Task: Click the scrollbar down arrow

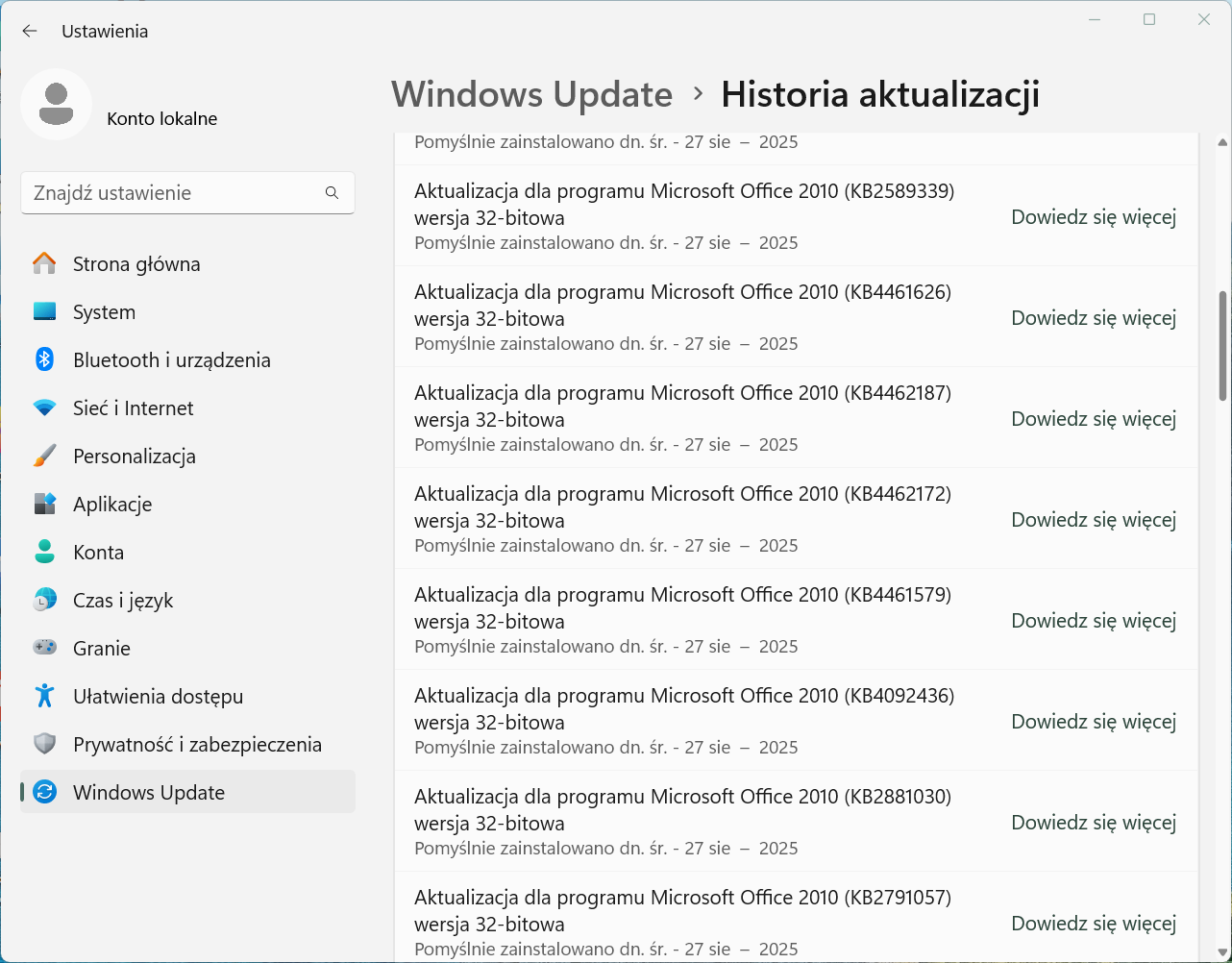Action: click(x=1222, y=952)
